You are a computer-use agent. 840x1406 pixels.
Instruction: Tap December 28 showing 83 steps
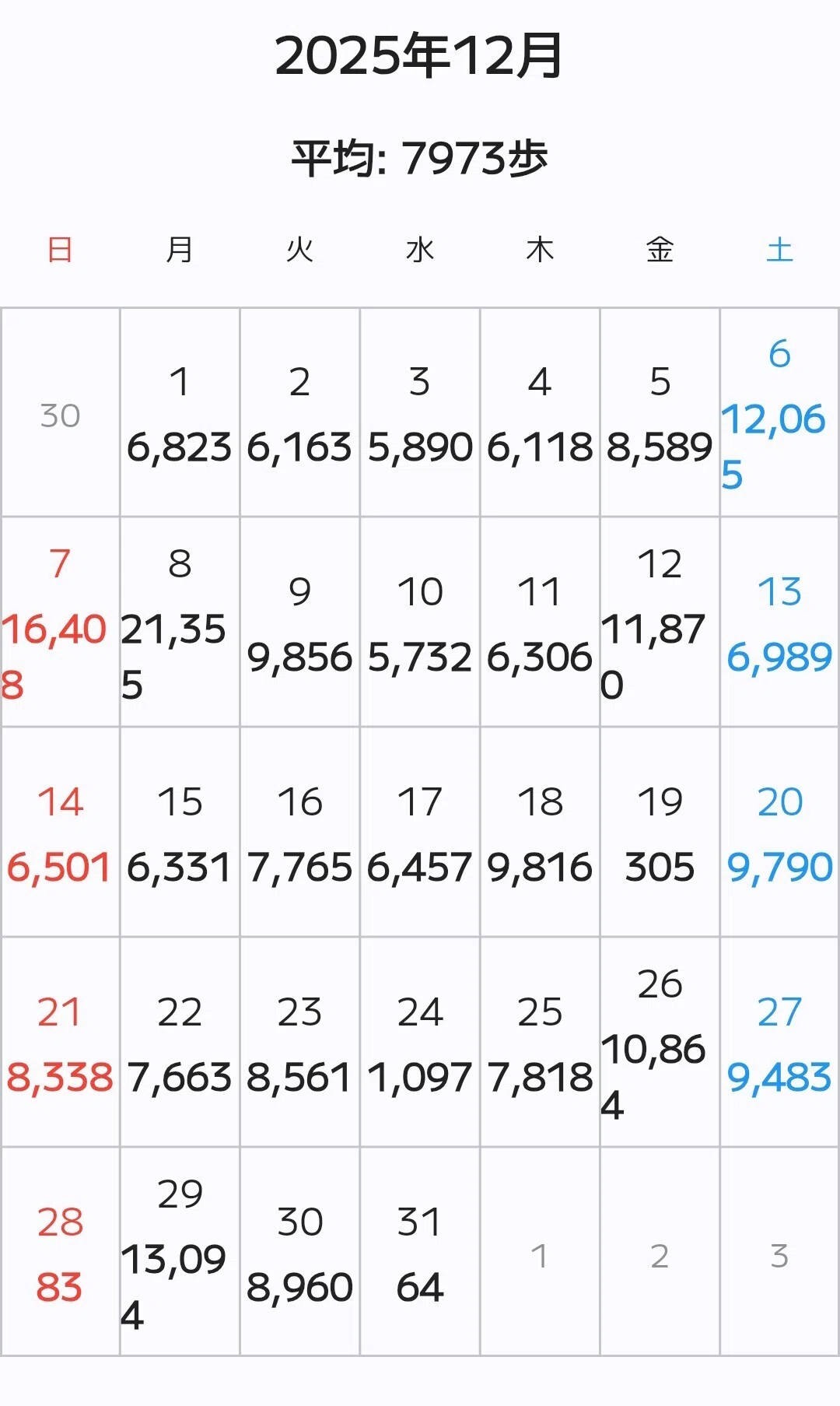(x=60, y=1252)
